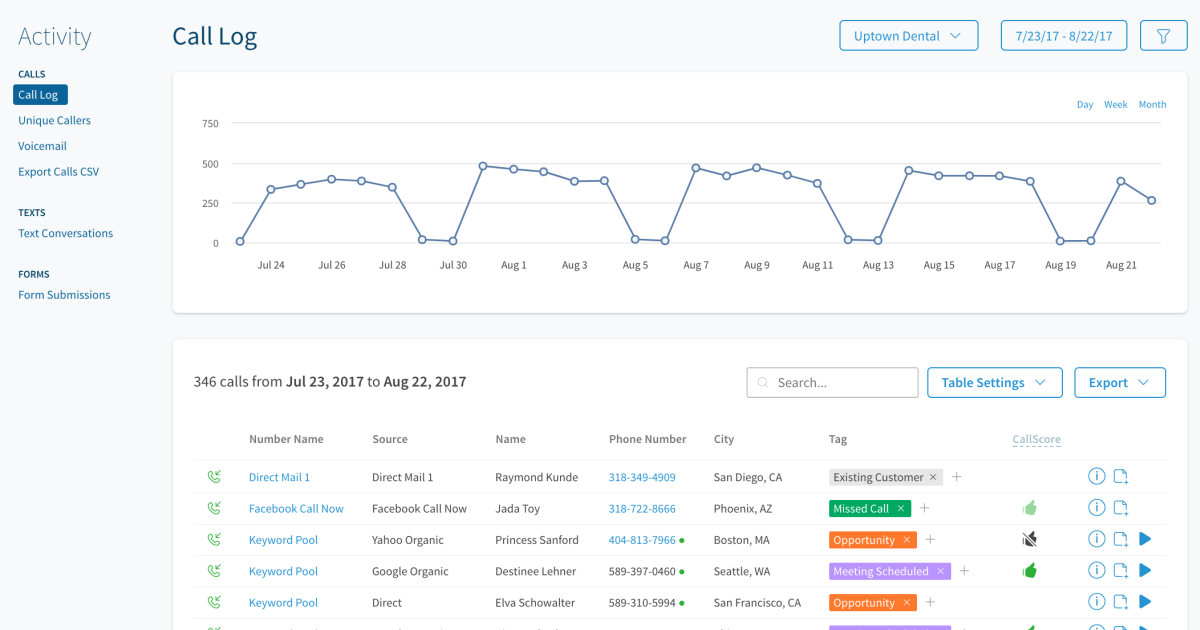Switch the chart to Month view
The height and width of the screenshot is (630, 1200).
pos(1152,104)
